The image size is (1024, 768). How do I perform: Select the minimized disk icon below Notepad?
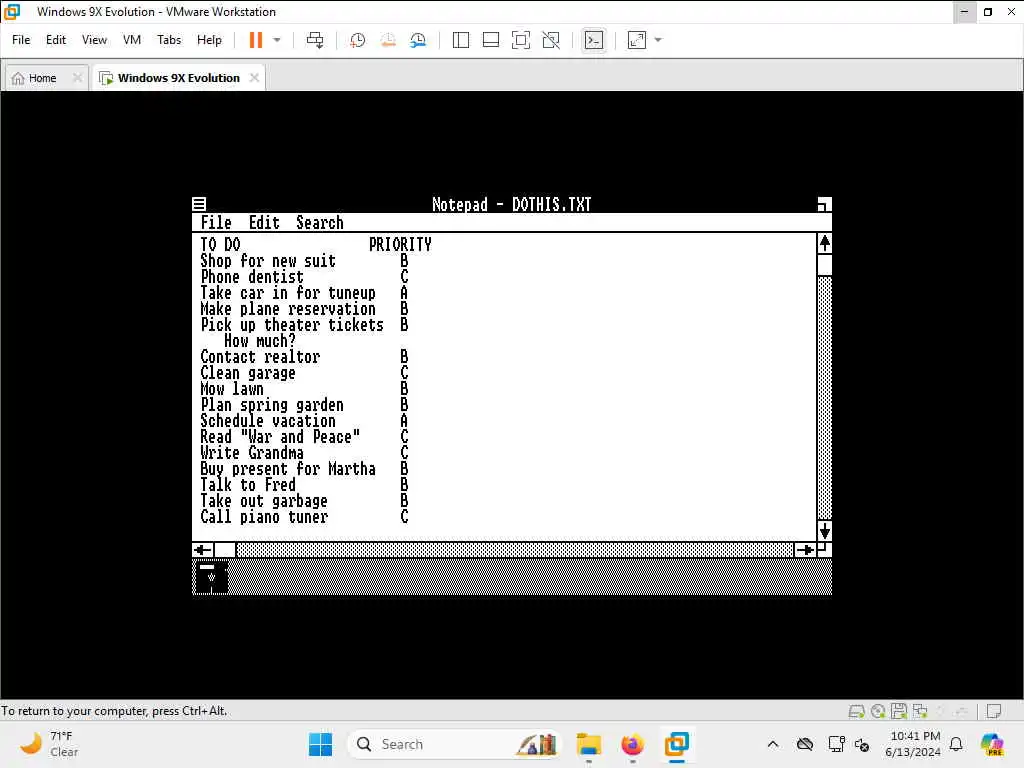[211, 578]
